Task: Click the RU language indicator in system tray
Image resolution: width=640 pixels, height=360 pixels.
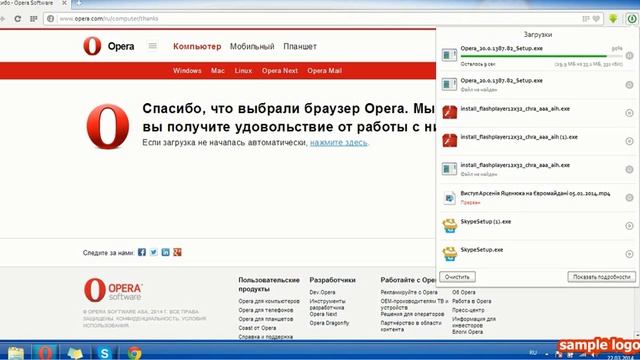Action: coord(533,353)
